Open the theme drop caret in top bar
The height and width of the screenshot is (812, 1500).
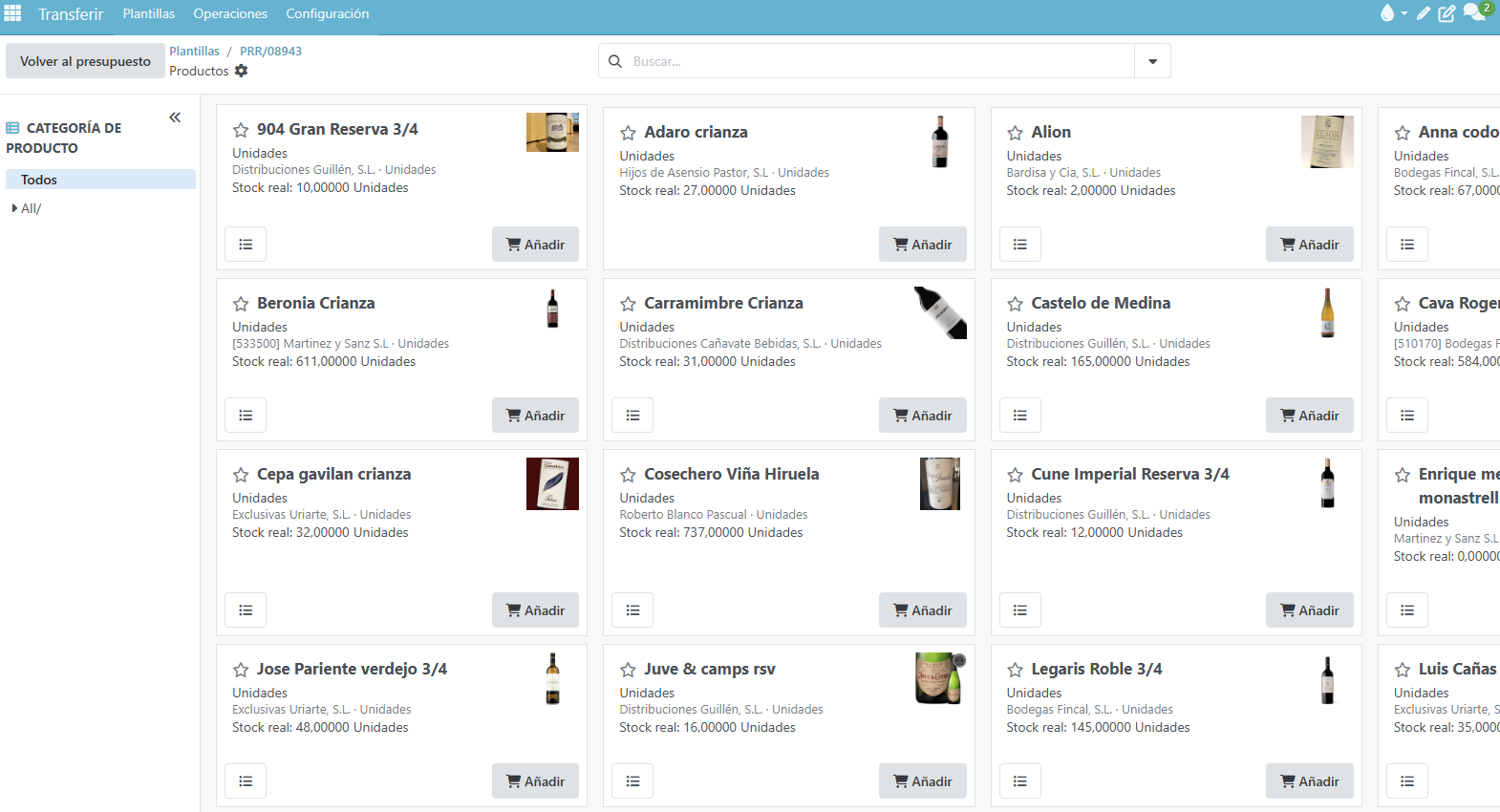pyautogui.click(x=1404, y=13)
